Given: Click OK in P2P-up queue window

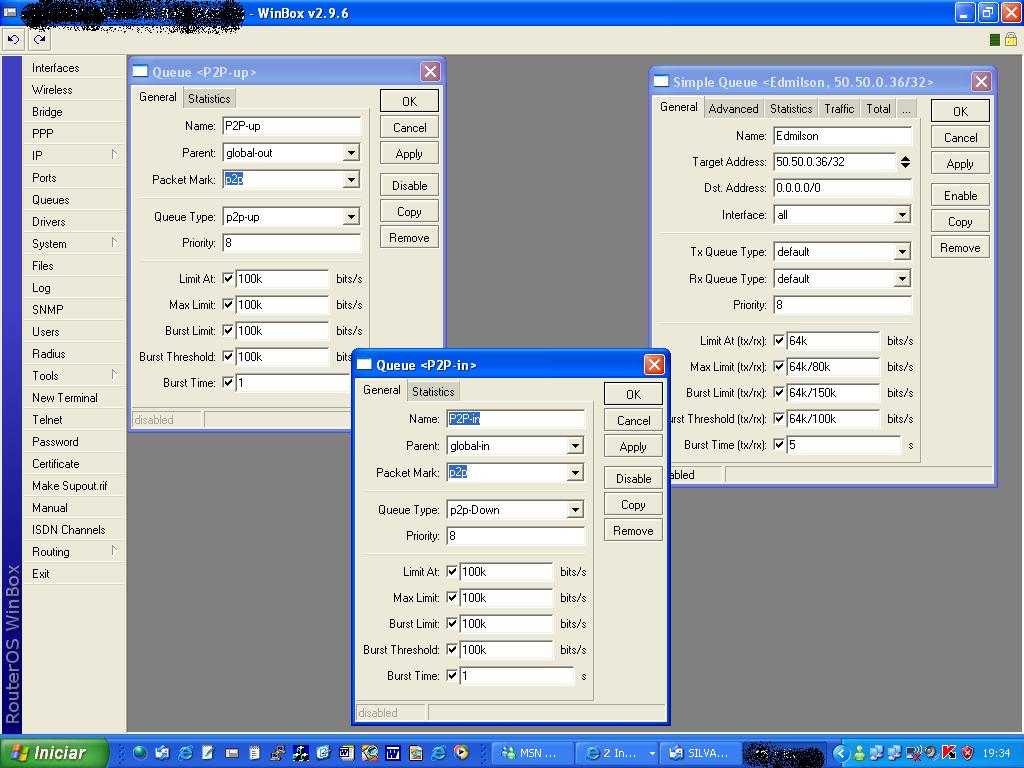Looking at the screenshot, I should pyautogui.click(x=409, y=101).
